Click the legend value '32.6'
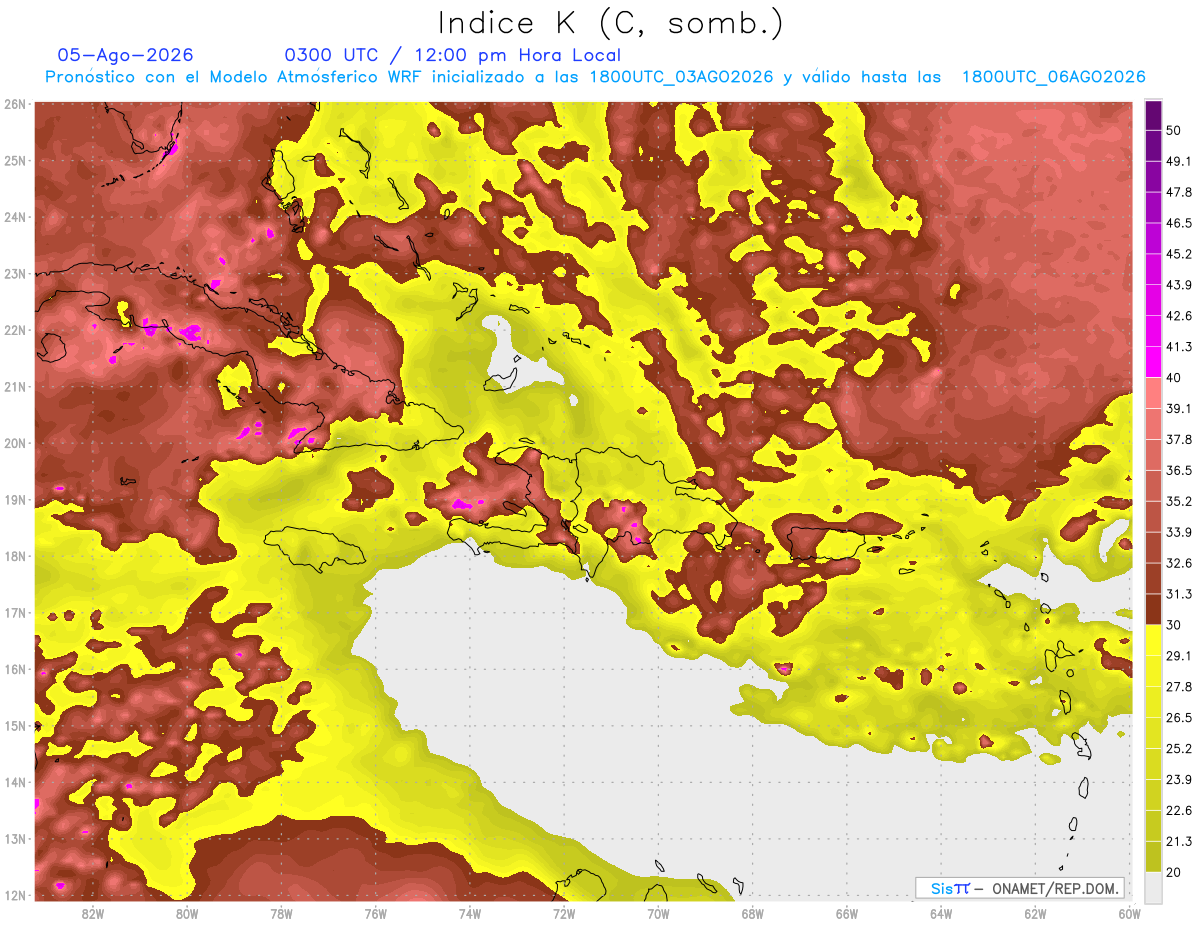 (x=1180, y=563)
